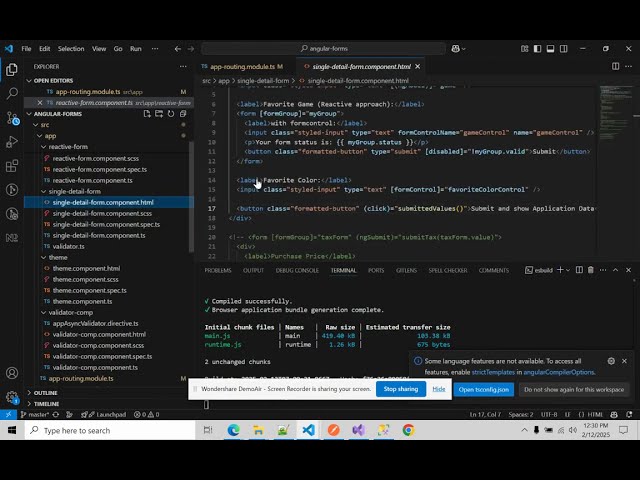Click New Folder icon in ANGULAR-FORMS header

click(x=159, y=114)
